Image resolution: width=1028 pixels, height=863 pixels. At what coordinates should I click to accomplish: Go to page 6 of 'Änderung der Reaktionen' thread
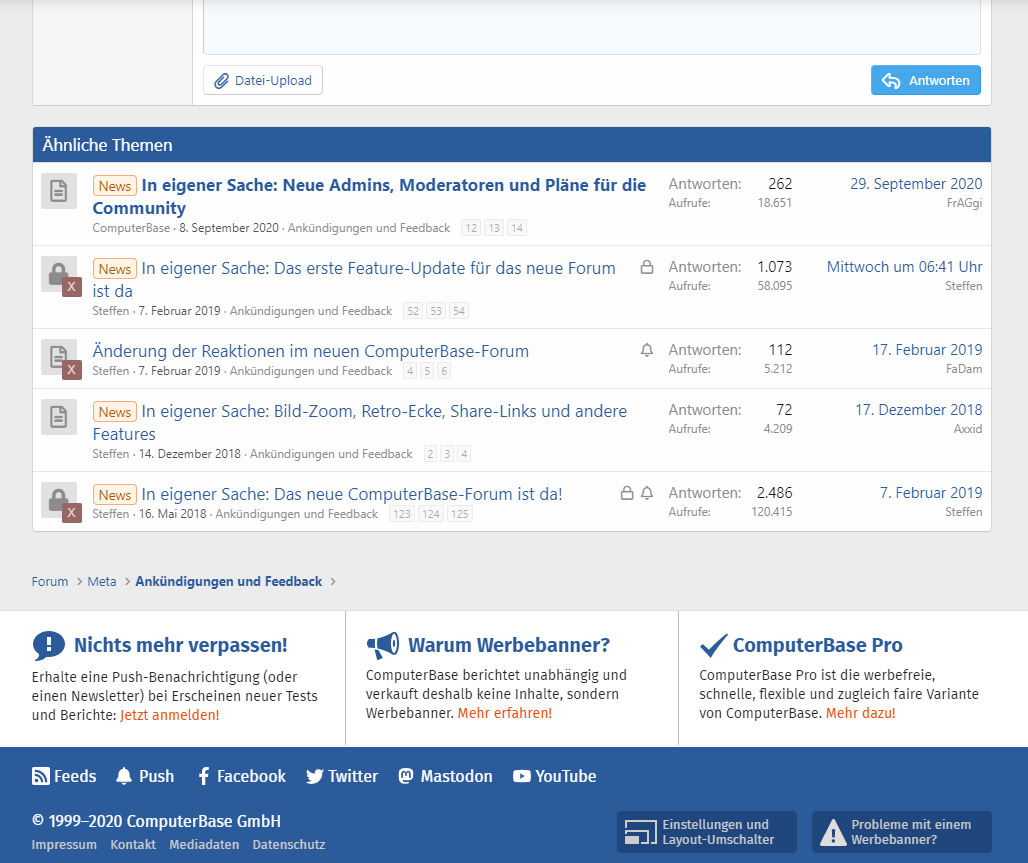click(444, 371)
